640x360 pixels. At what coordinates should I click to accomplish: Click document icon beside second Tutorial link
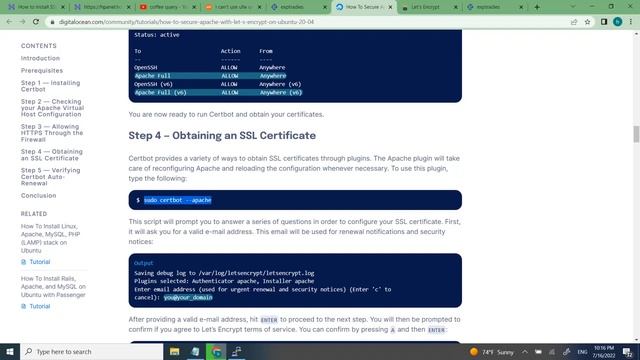tap(24, 306)
